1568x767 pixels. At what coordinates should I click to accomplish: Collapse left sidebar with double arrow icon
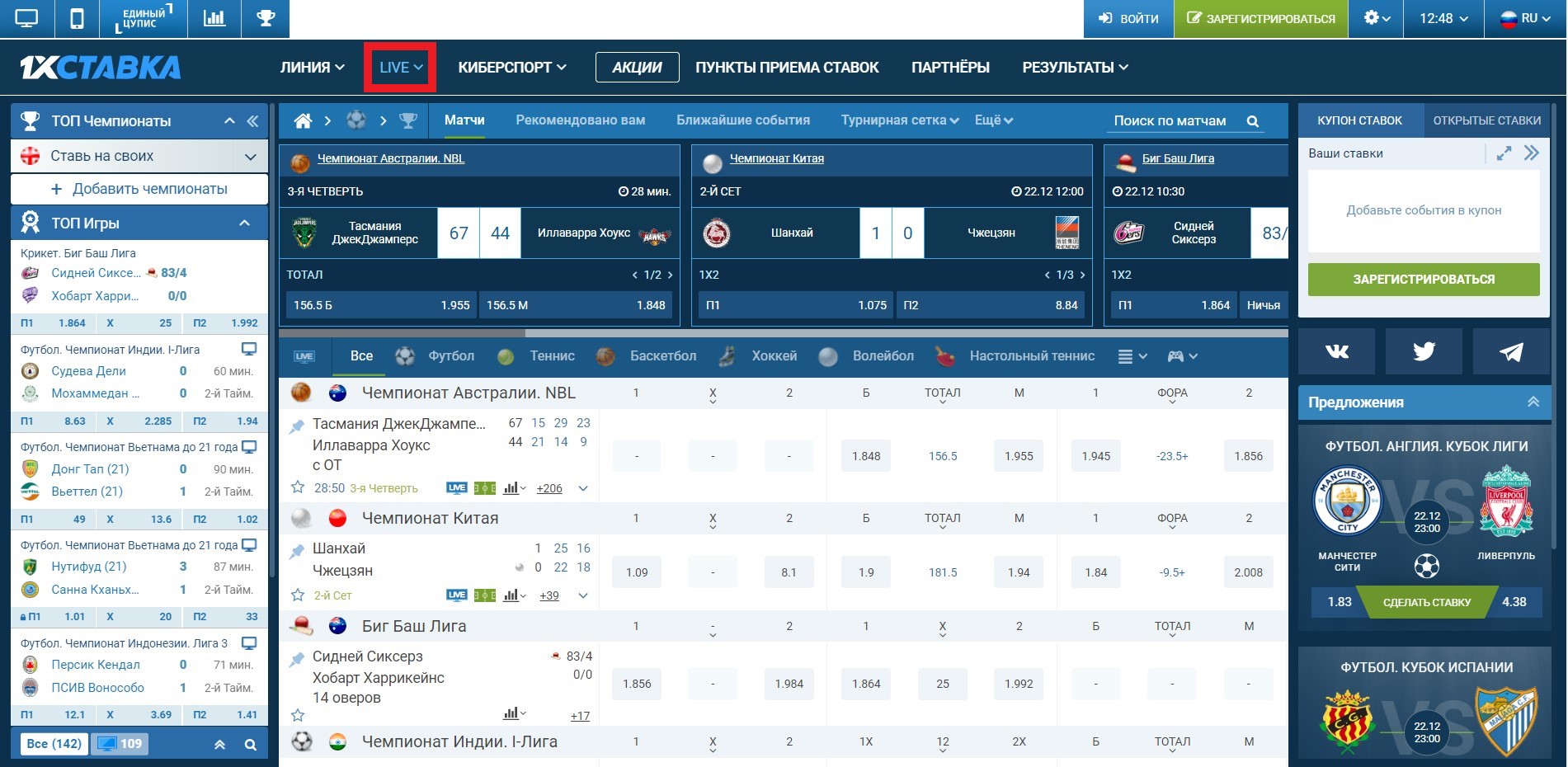(252, 121)
